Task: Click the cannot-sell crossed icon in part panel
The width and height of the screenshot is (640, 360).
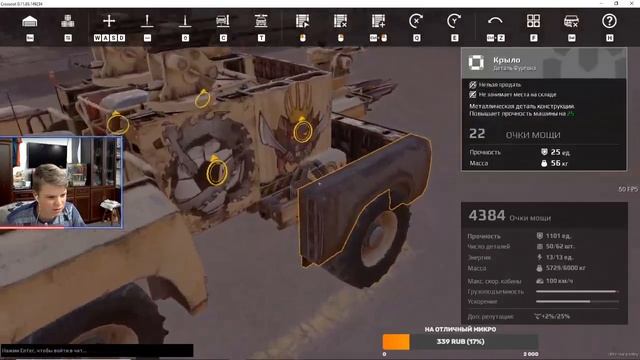Action: 473,84
